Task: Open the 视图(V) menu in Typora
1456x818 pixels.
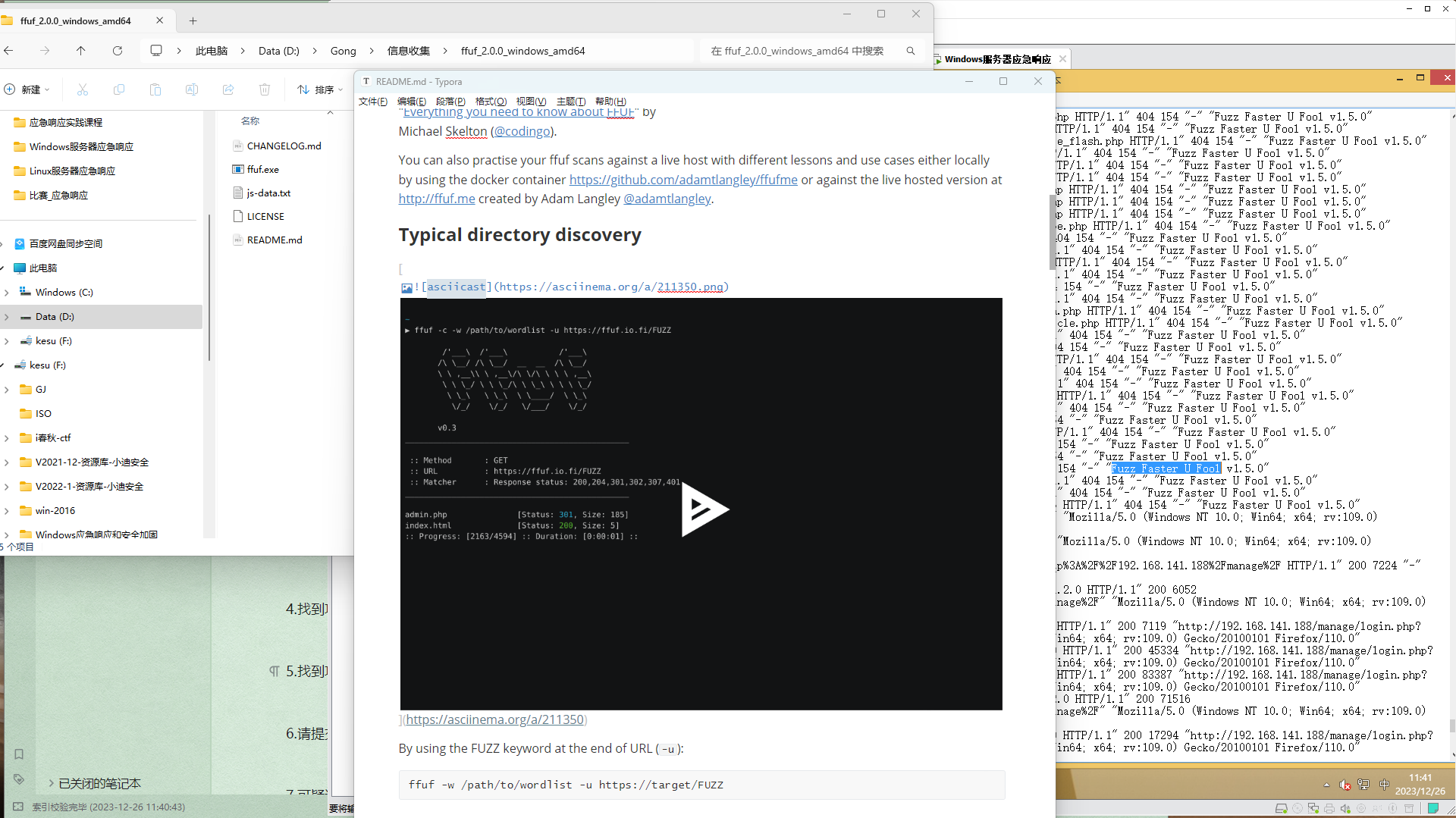Action: pos(531,102)
